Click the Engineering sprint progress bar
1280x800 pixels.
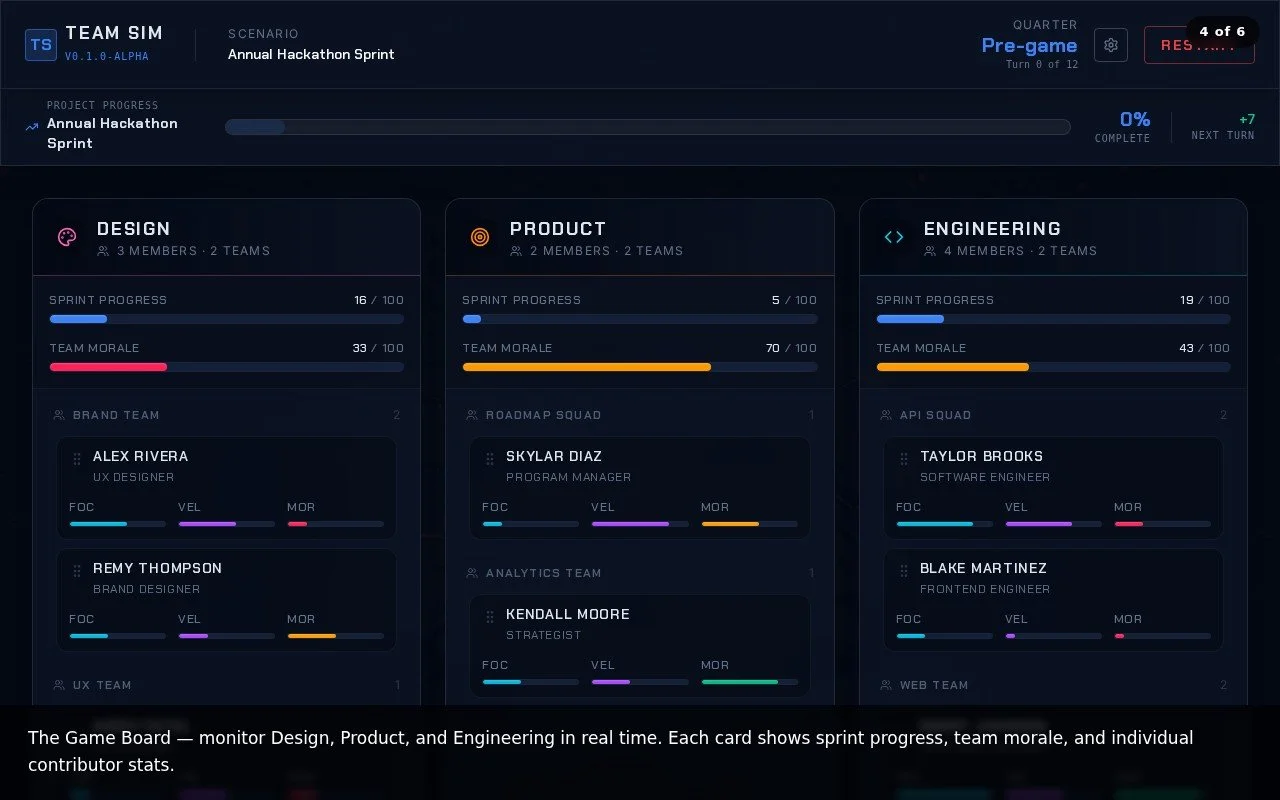click(x=1053, y=319)
